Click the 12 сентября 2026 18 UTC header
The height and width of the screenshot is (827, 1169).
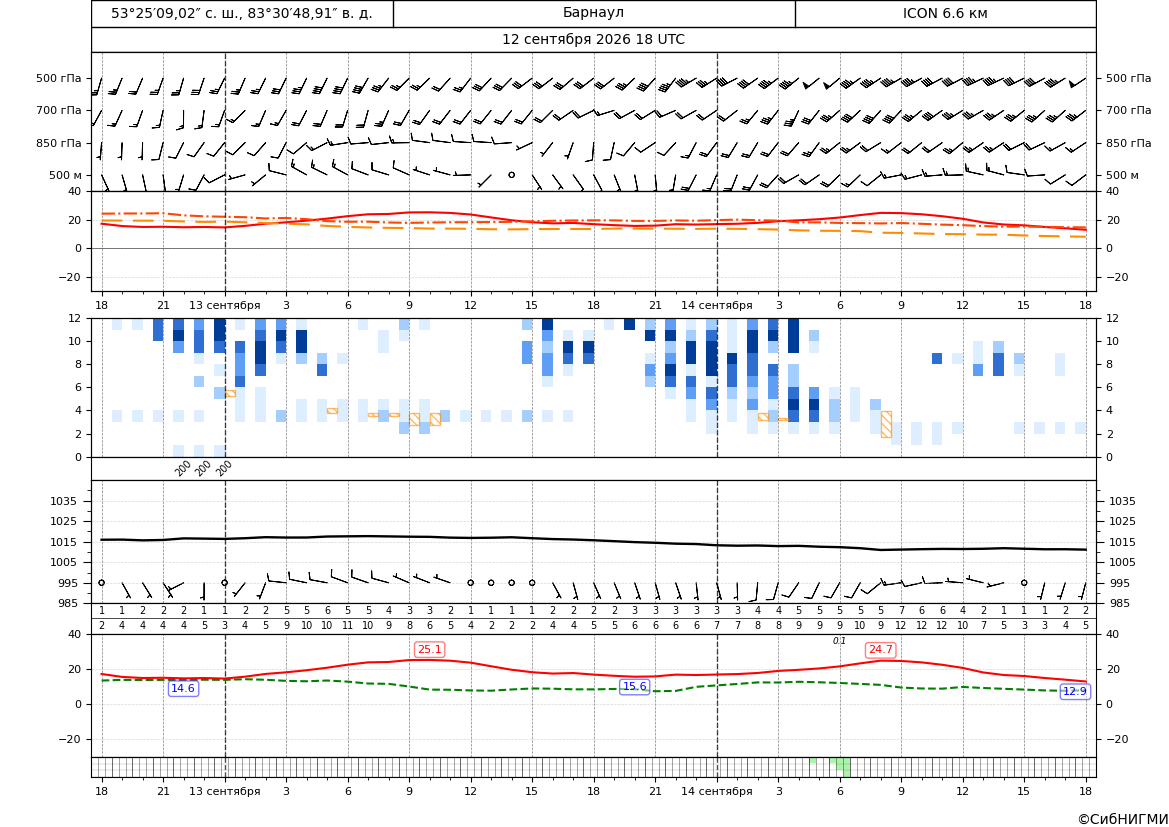tap(593, 40)
